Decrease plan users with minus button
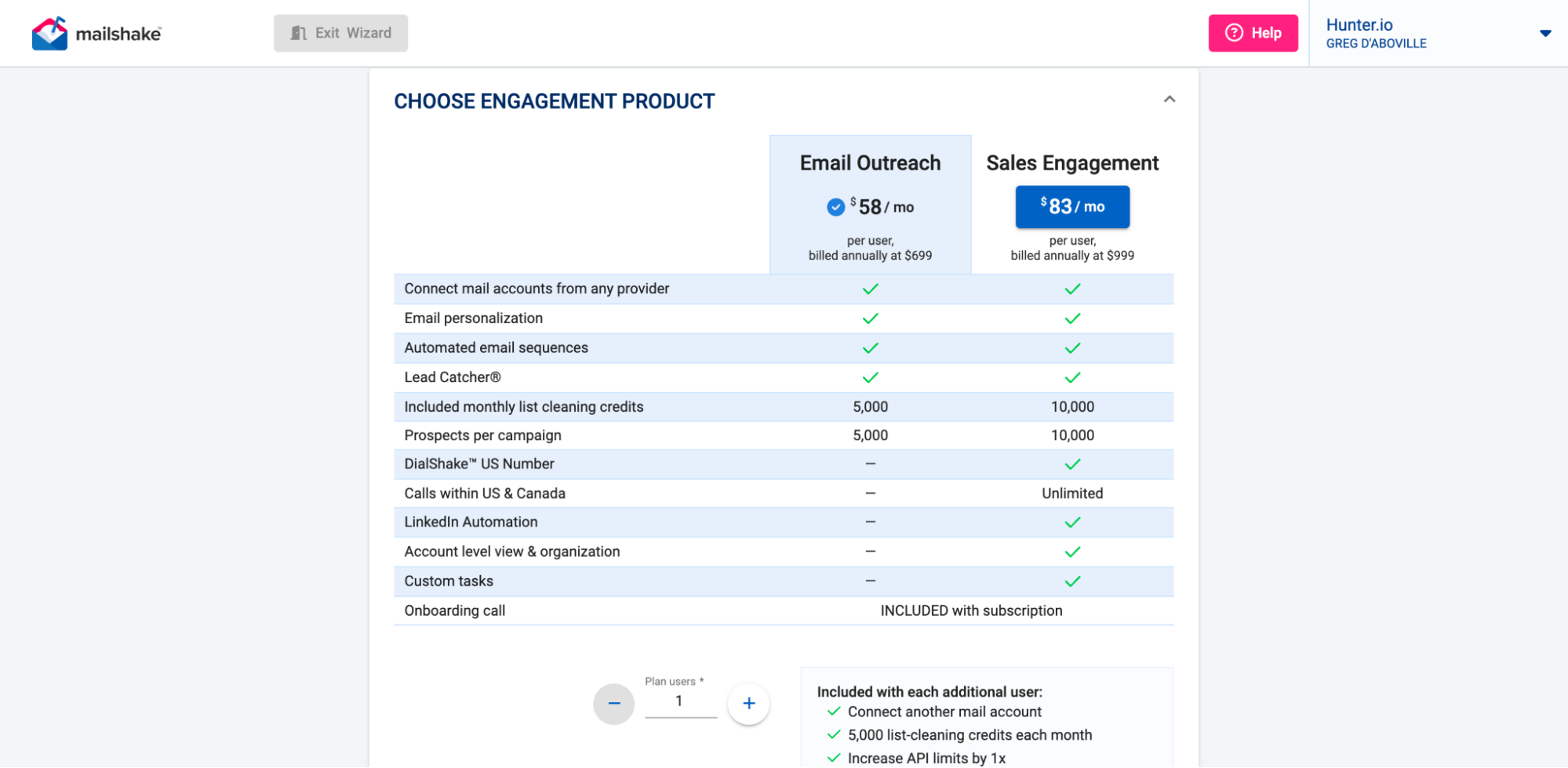 click(613, 704)
